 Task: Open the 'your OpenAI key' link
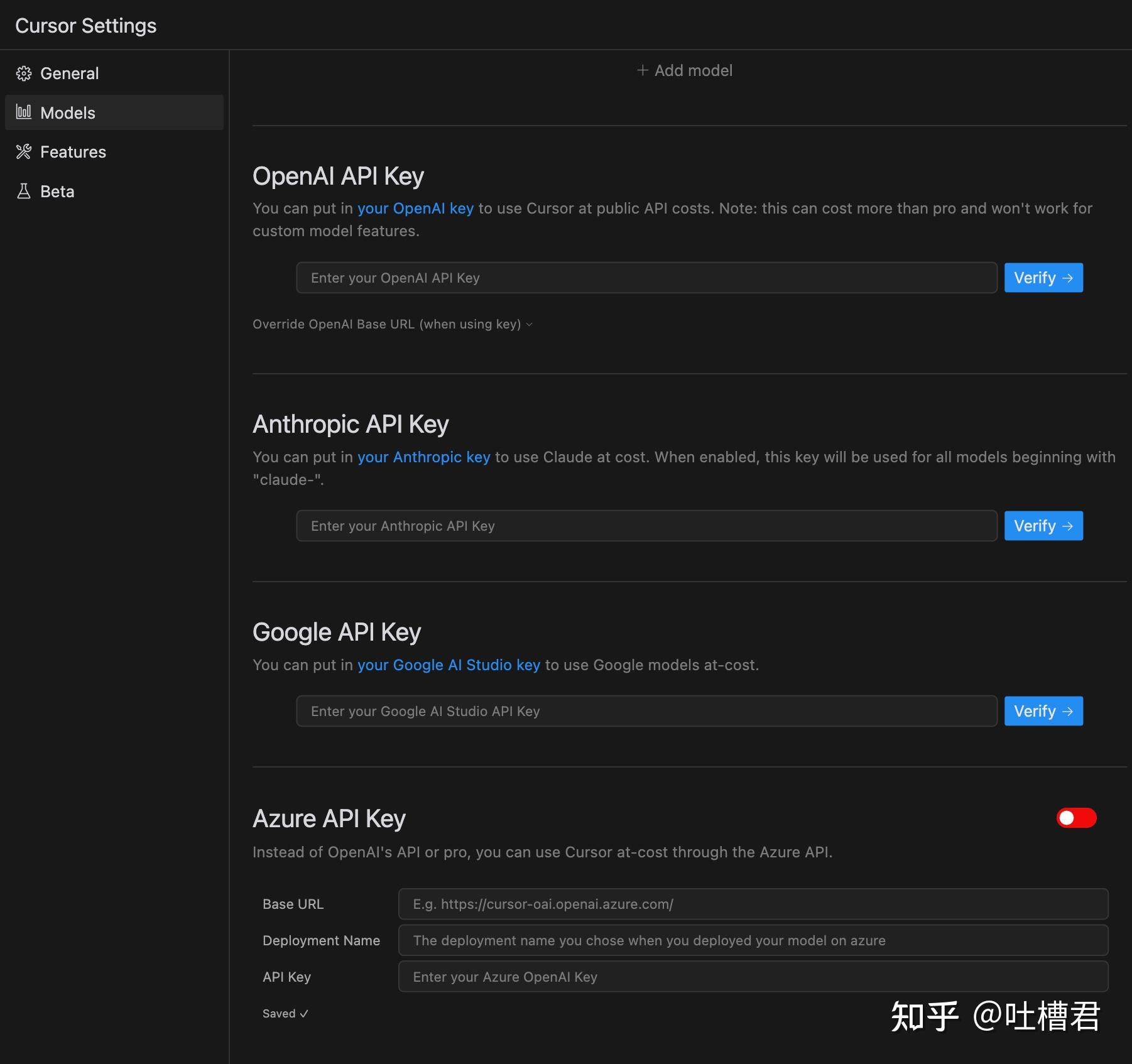(x=415, y=209)
